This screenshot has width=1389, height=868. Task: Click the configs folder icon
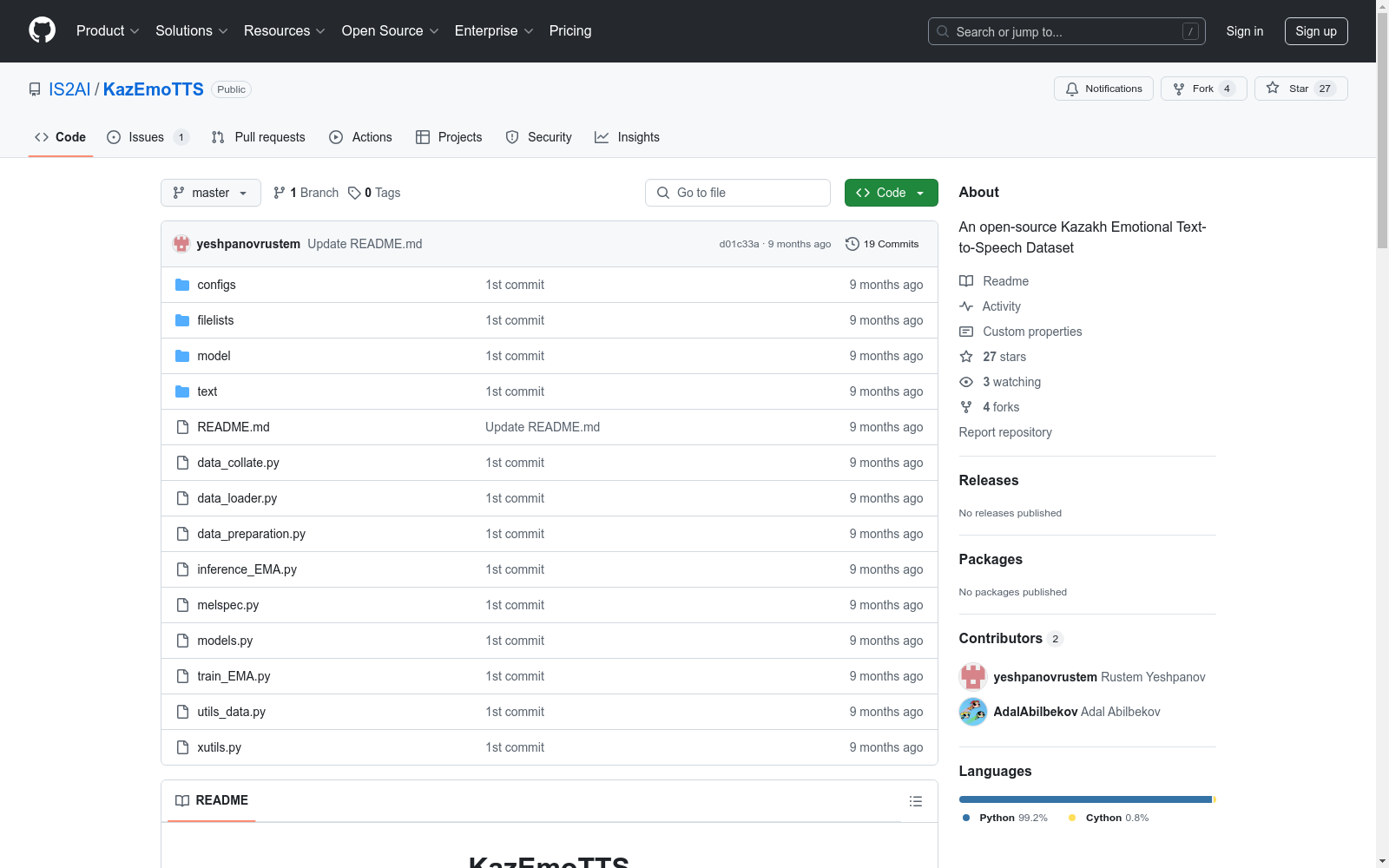pyautogui.click(x=182, y=285)
